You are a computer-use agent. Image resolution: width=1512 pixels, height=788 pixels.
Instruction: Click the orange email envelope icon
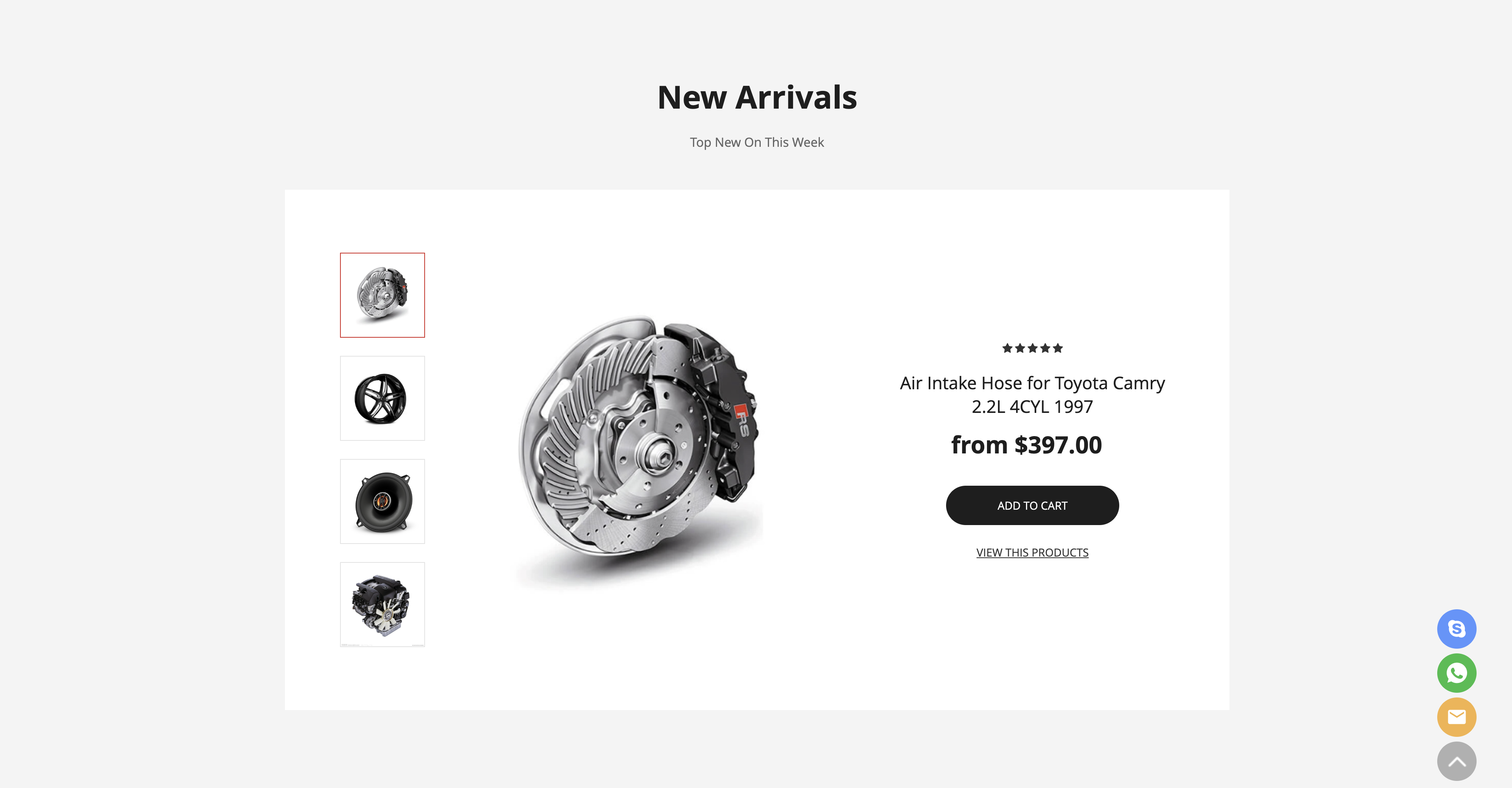1456,717
